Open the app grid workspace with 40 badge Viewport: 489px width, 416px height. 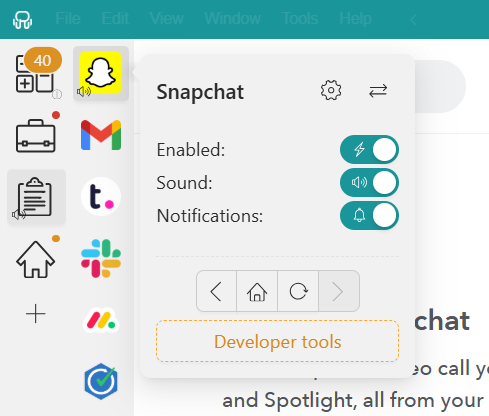(36, 73)
